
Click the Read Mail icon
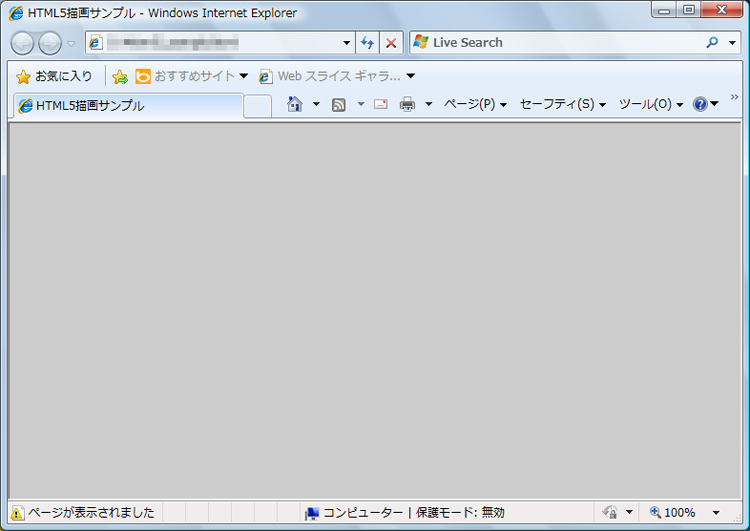(381, 104)
